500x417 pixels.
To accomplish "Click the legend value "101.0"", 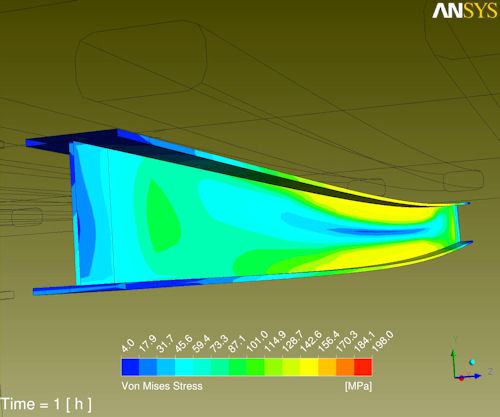I will (257, 342).
